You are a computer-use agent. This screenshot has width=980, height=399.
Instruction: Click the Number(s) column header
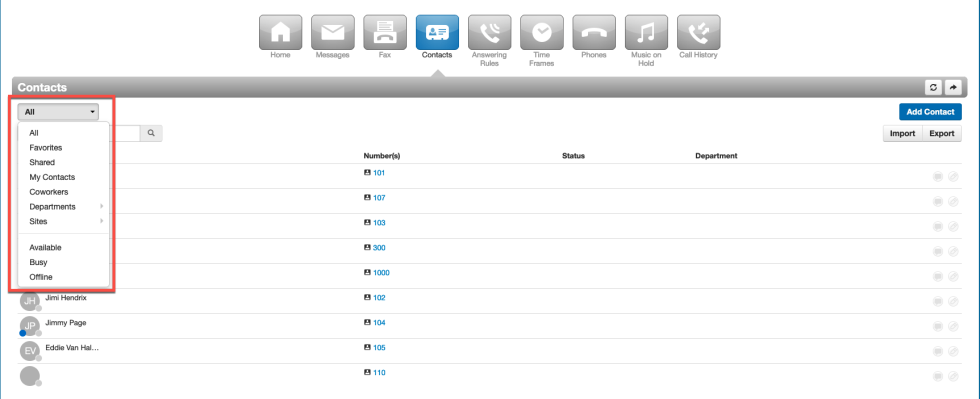click(381, 156)
